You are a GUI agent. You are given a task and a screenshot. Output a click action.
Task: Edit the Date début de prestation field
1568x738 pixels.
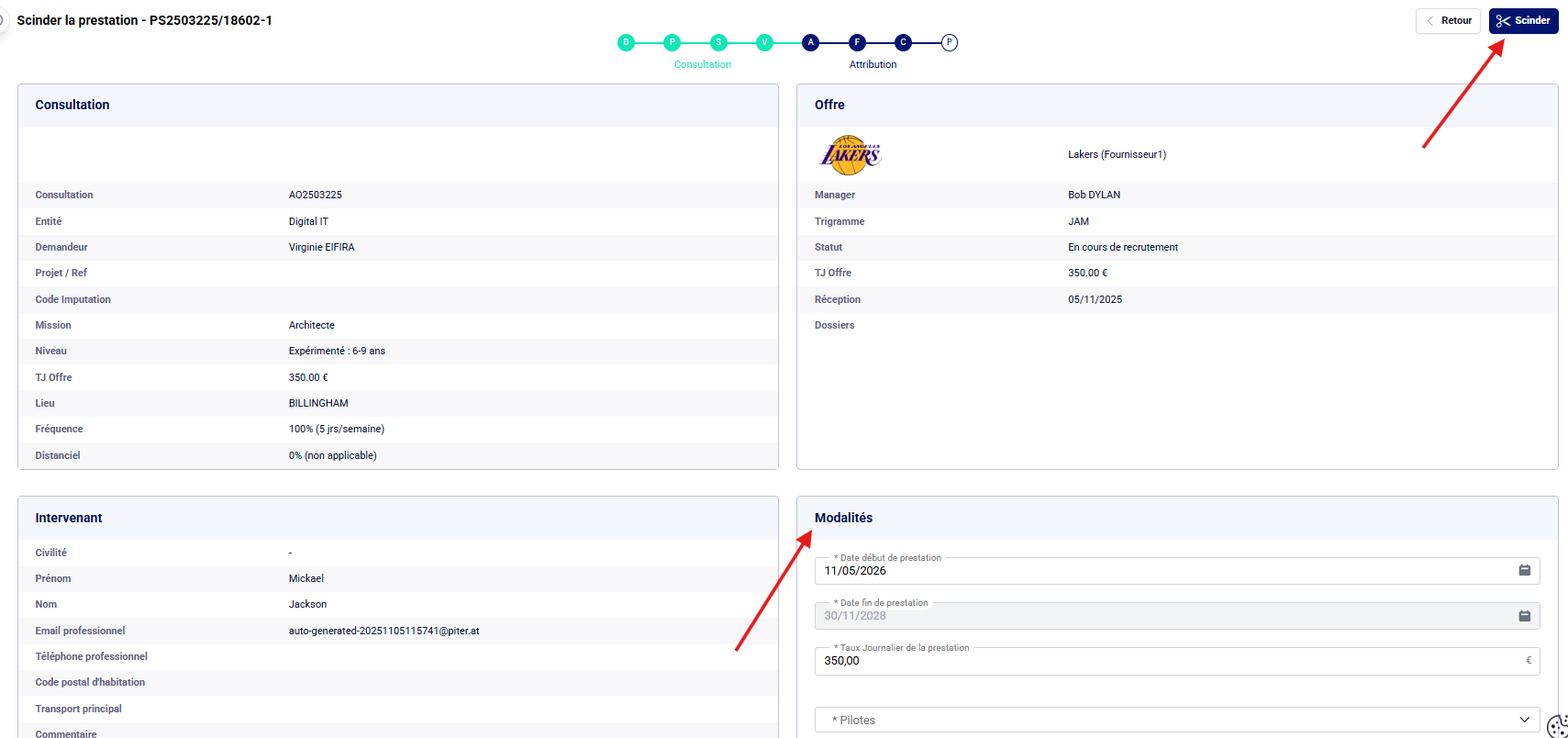1177,570
